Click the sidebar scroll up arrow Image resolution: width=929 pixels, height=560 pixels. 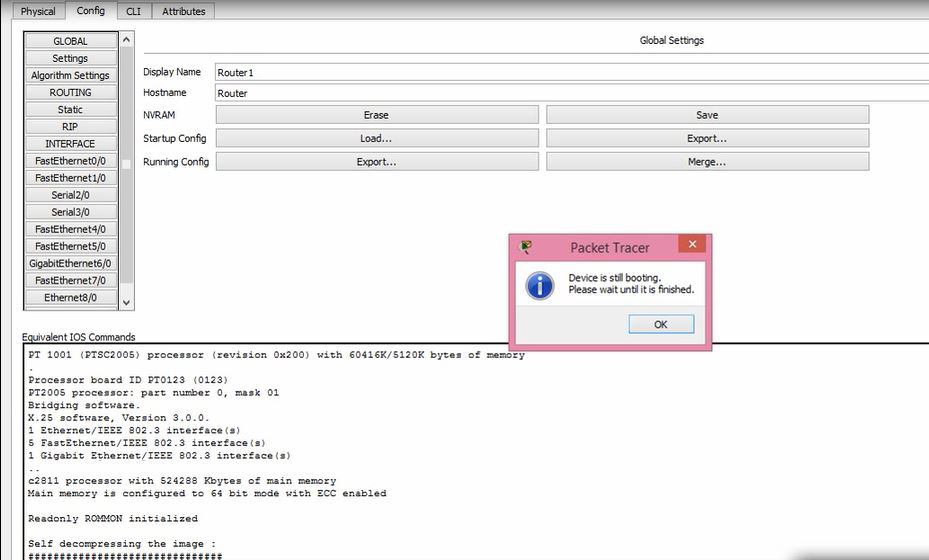pyautogui.click(x=126, y=40)
